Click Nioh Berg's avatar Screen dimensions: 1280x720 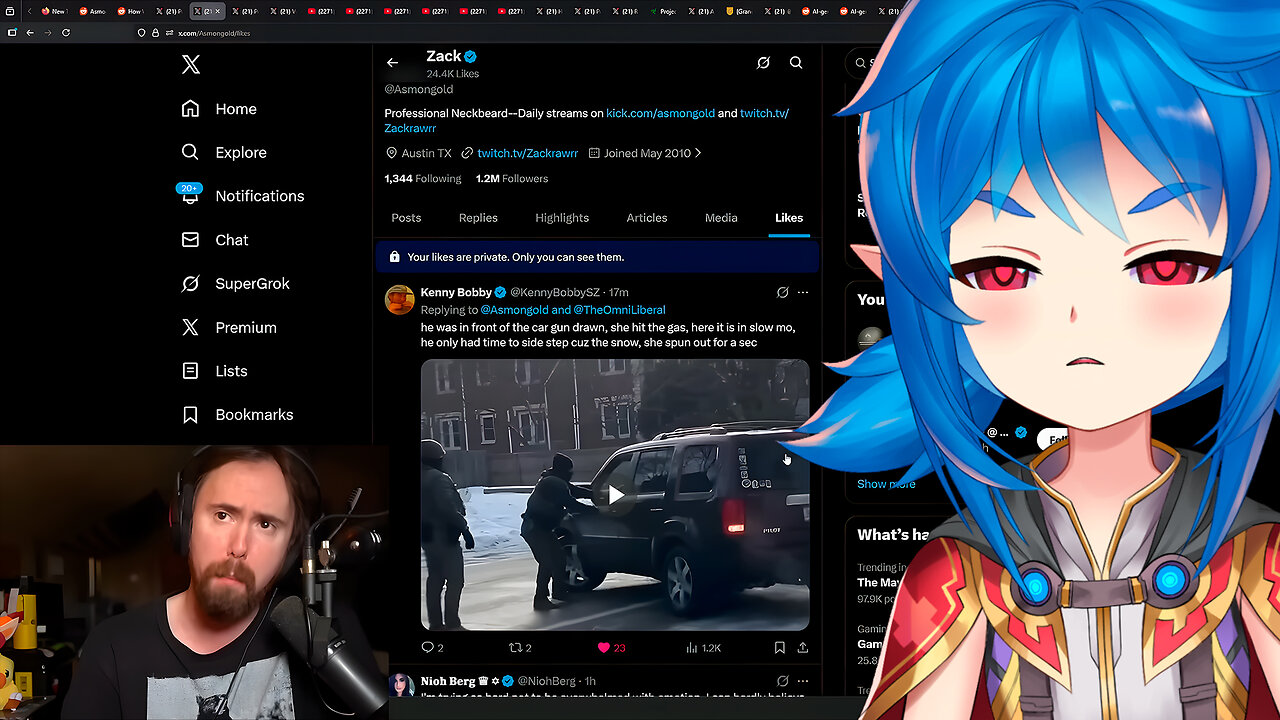[400, 686]
